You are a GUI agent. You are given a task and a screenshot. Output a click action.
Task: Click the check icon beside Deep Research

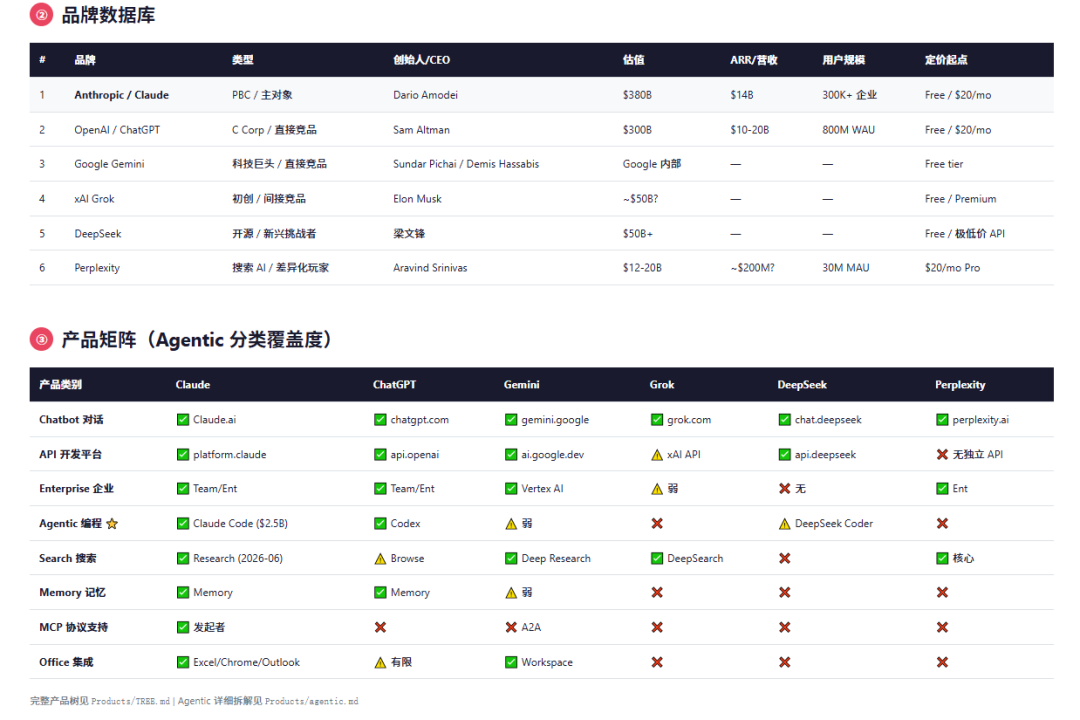(x=511, y=558)
